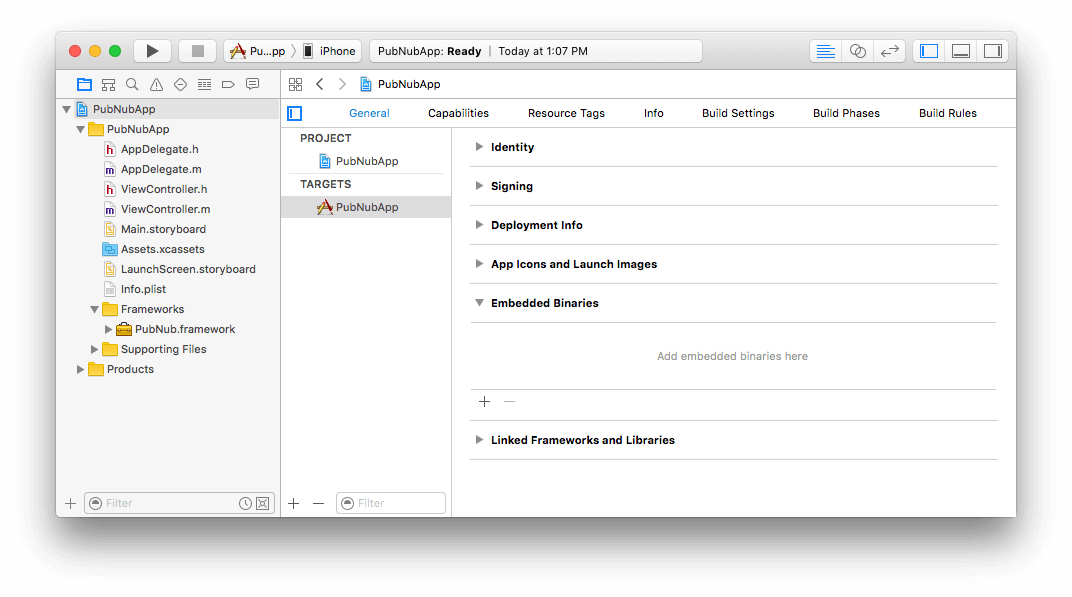Run the PubNubApp scheme
Image resolution: width=1072 pixels, height=597 pixels.
click(152, 50)
